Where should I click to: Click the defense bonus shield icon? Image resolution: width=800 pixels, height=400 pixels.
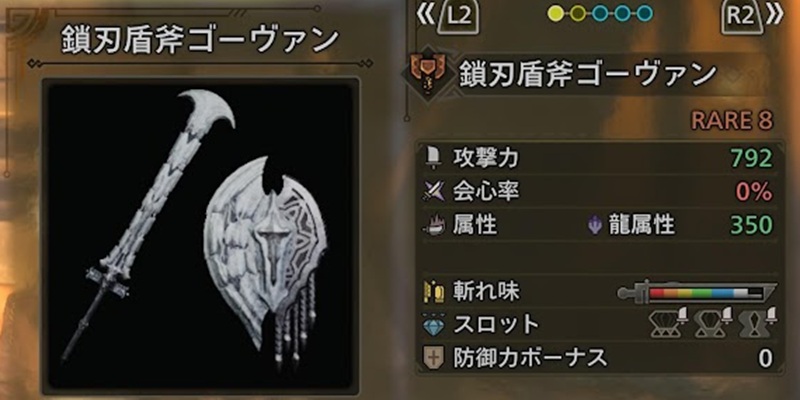(433, 357)
